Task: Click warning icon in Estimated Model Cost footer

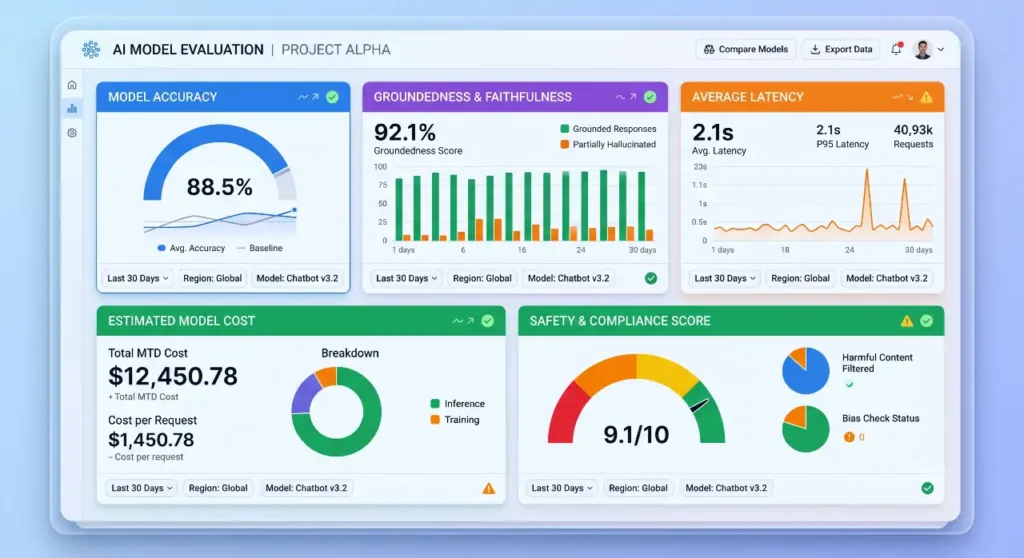Action: tap(488, 488)
